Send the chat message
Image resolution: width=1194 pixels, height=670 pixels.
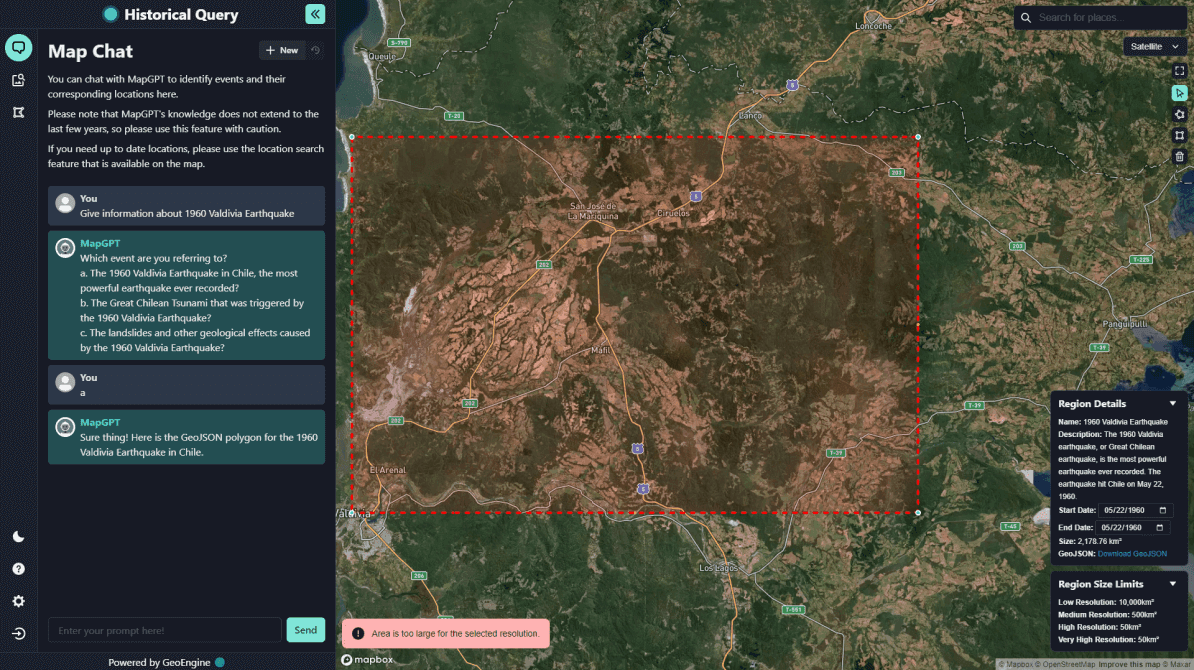click(305, 630)
